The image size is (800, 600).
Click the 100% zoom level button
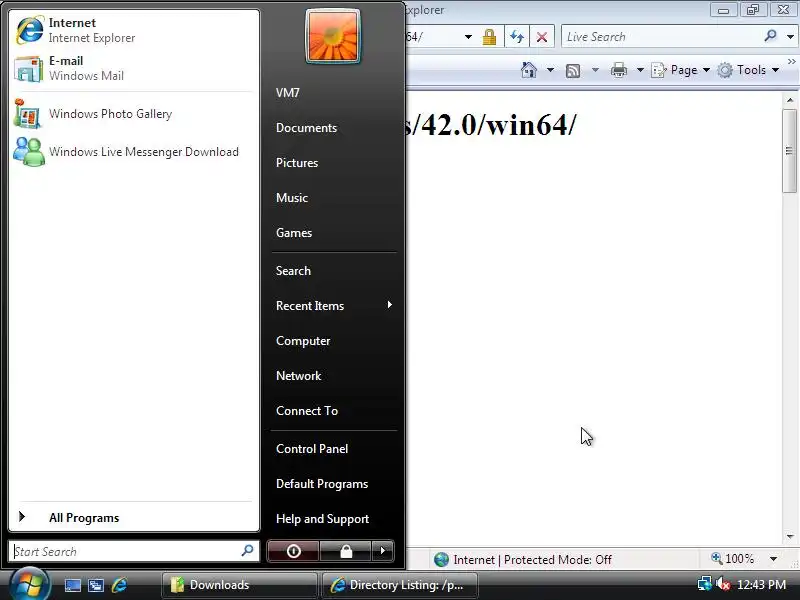[x=733, y=559]
